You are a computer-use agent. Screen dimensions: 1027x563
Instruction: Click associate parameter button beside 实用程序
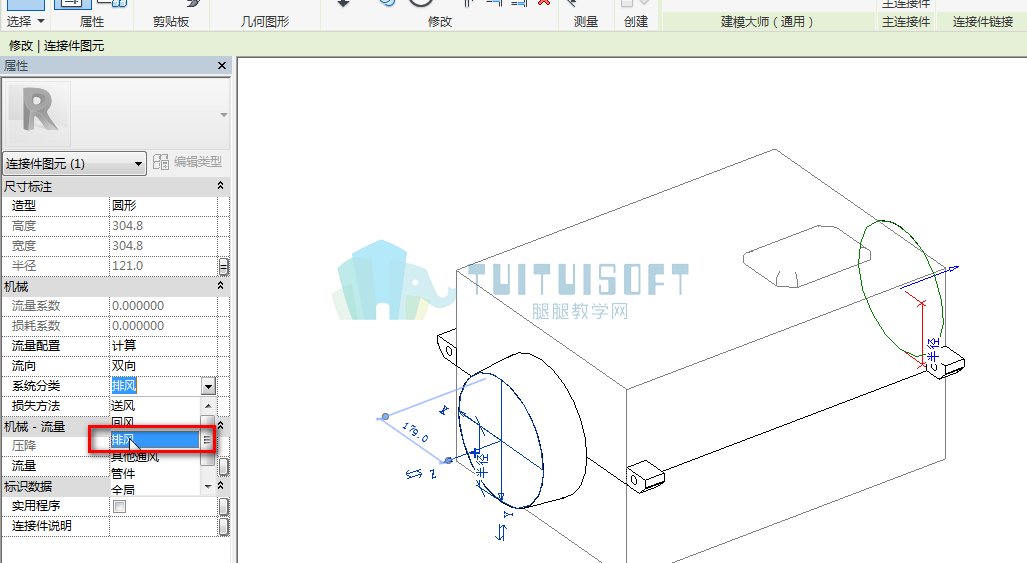coord(223,506)
